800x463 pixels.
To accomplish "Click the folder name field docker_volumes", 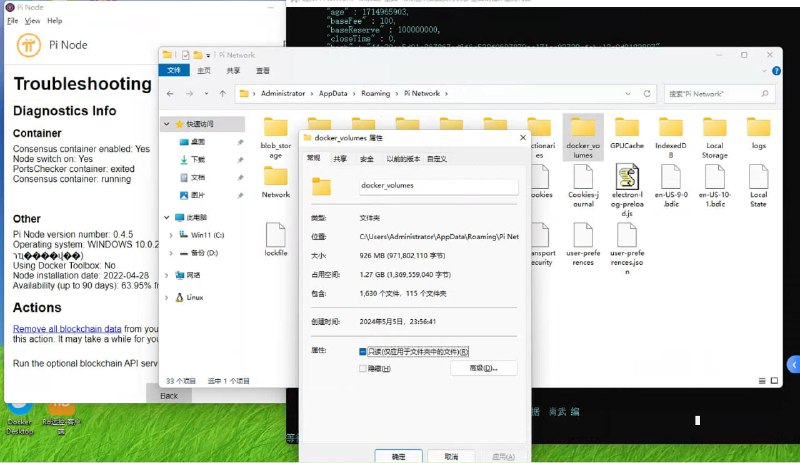I will (437, 186).
